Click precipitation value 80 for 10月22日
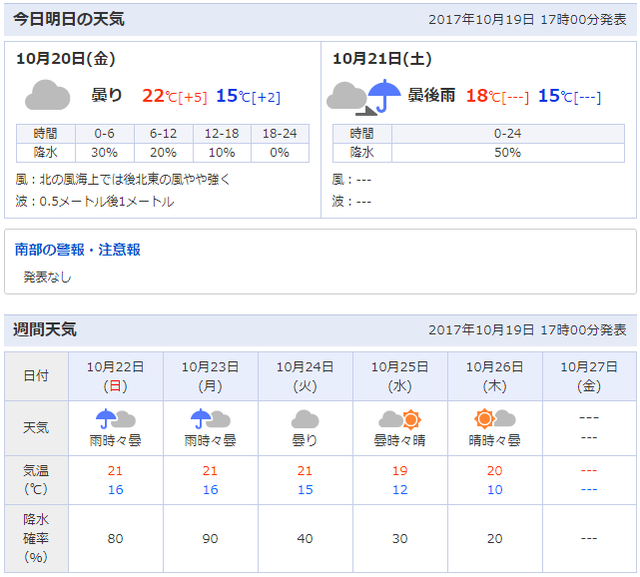Image resolution: width=640 pixels, height=577 pixels. click(116, 538)
